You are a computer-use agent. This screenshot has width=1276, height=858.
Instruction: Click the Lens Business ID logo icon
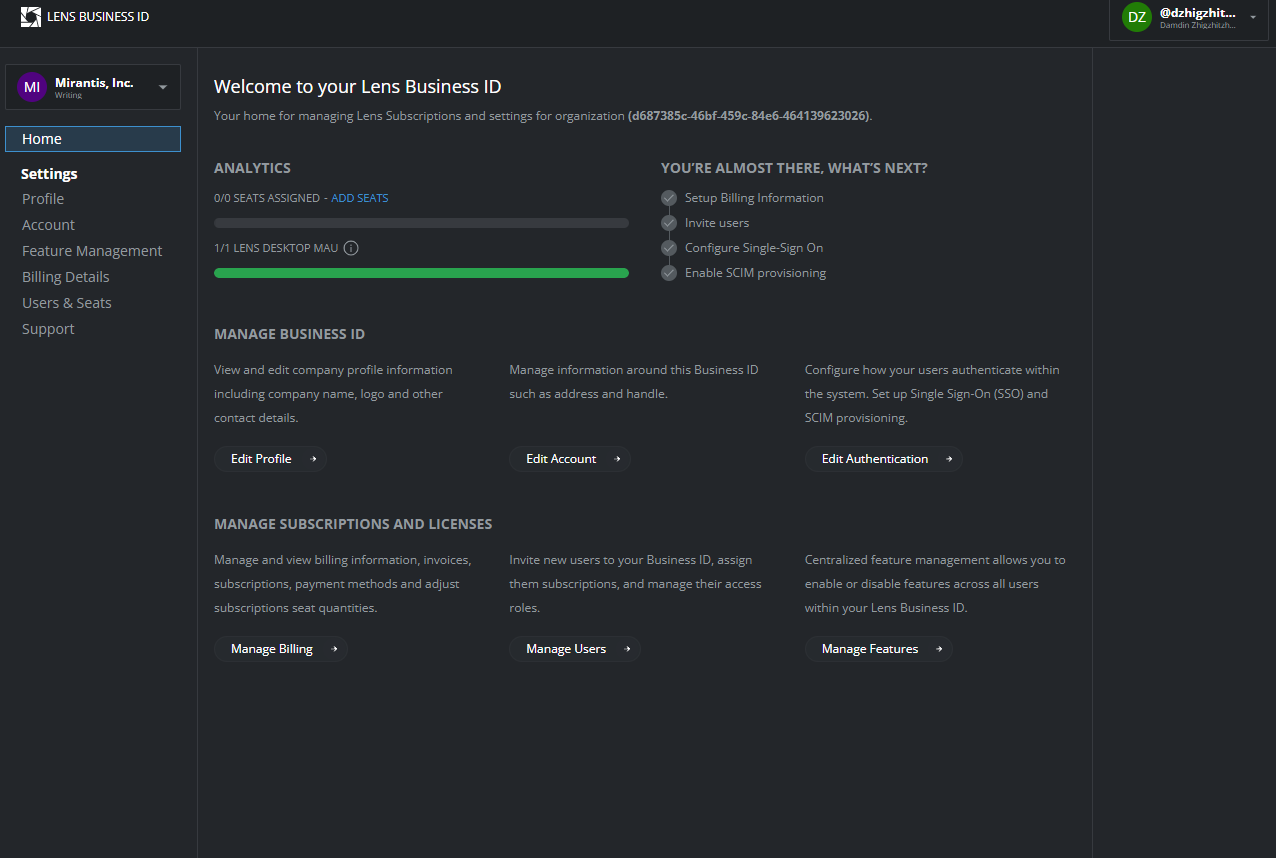[x=31, y=17]
